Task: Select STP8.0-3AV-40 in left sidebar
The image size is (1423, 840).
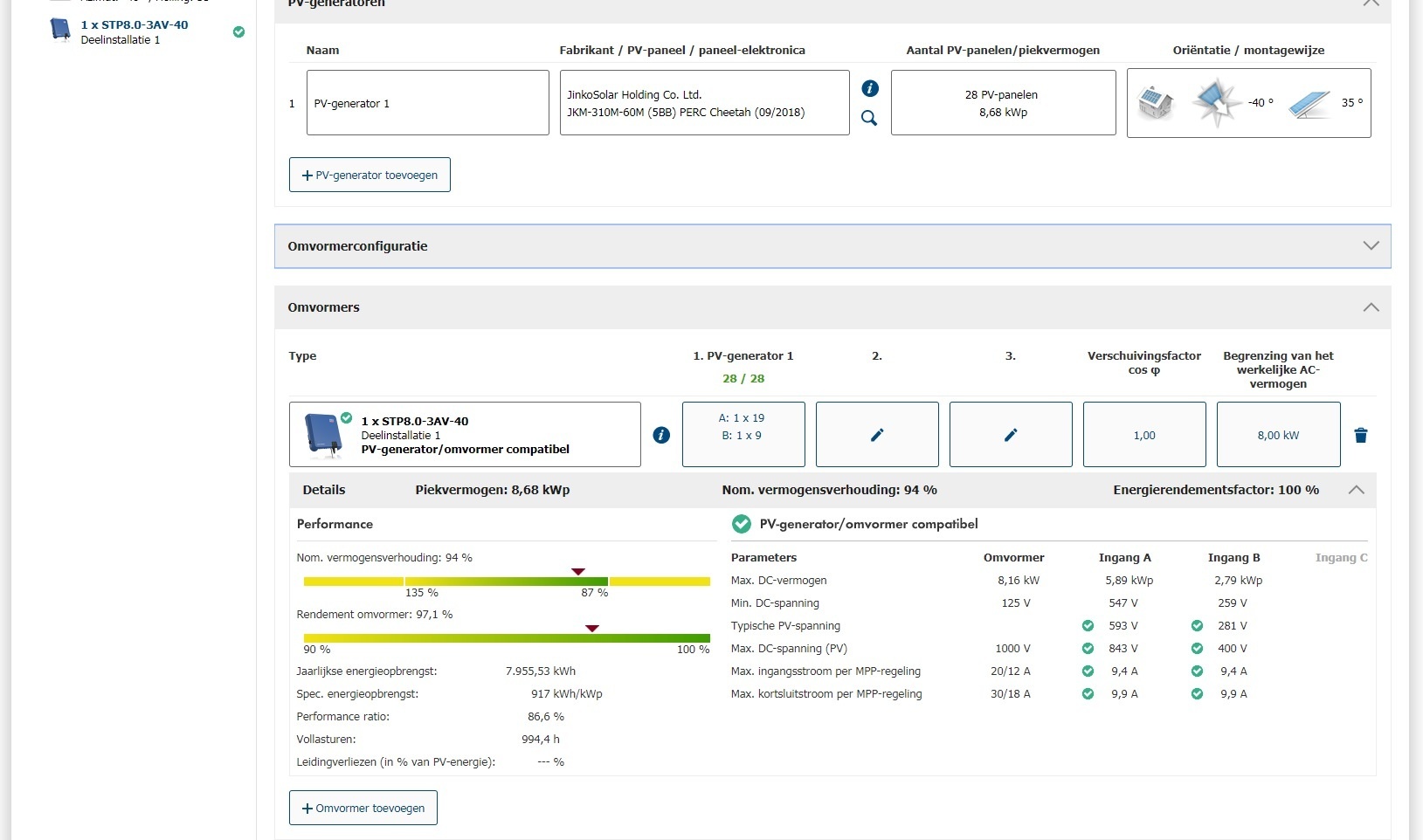Action: click(134, 31)
